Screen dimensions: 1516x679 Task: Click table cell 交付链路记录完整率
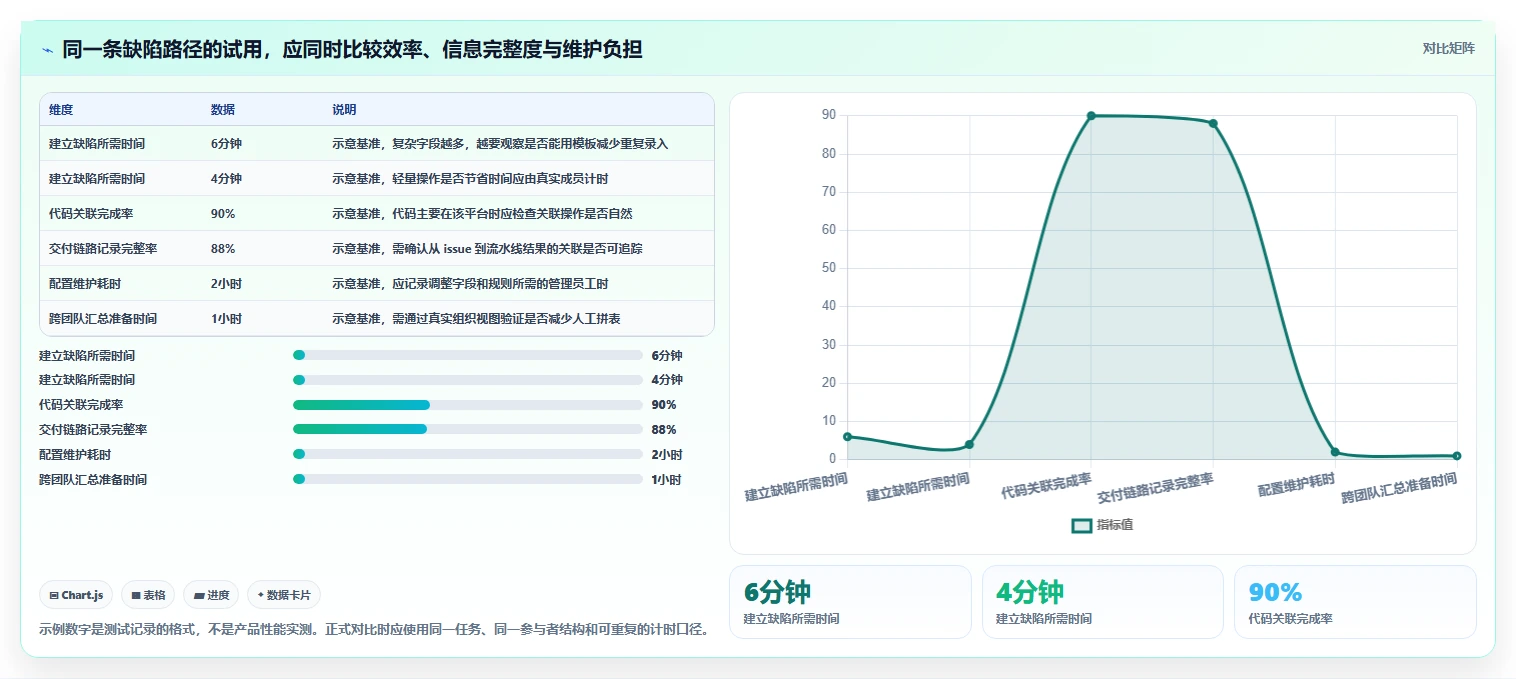(103, 249)
